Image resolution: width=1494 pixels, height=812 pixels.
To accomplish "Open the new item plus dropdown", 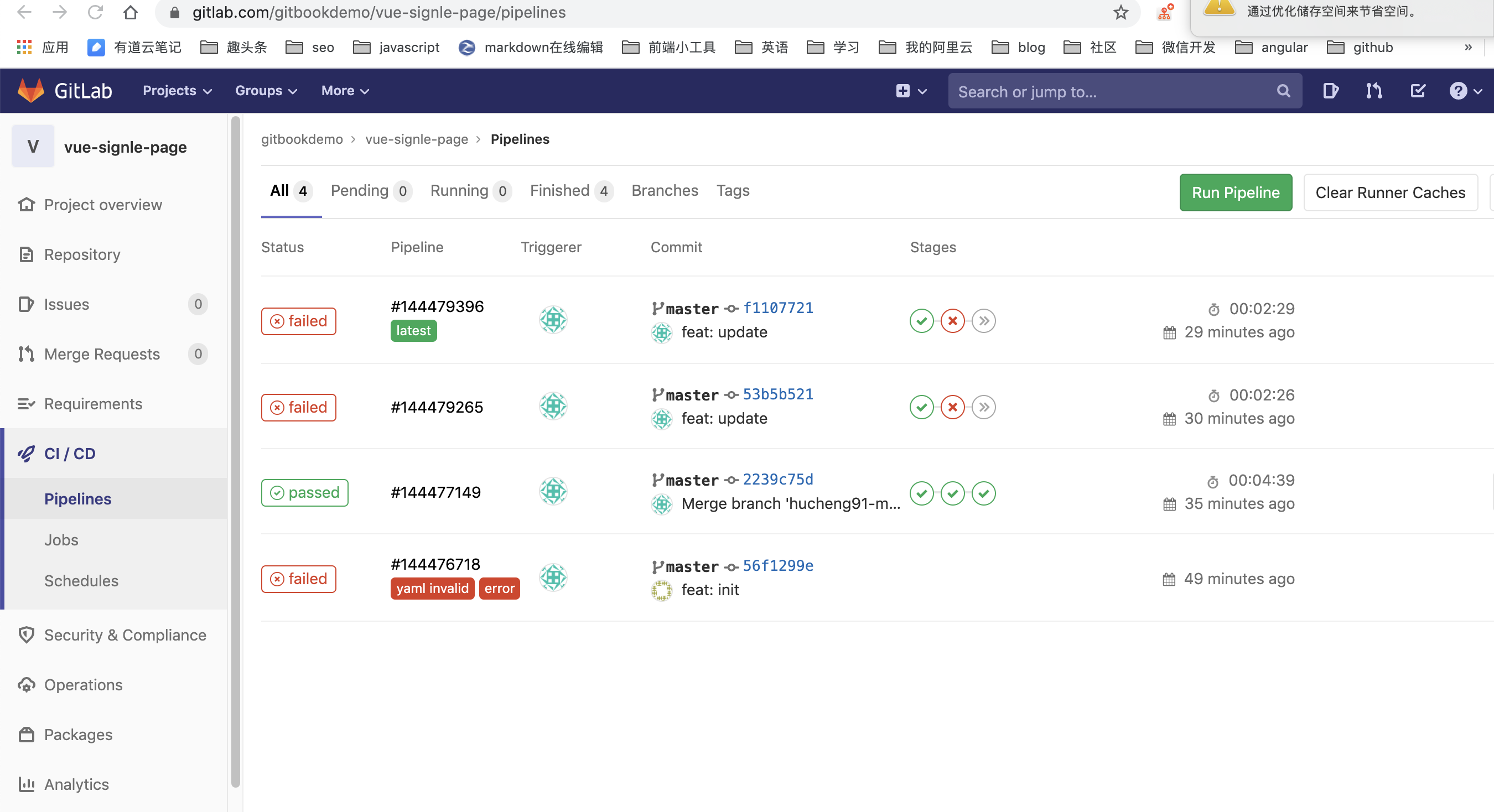I will (x=911, y=90).
